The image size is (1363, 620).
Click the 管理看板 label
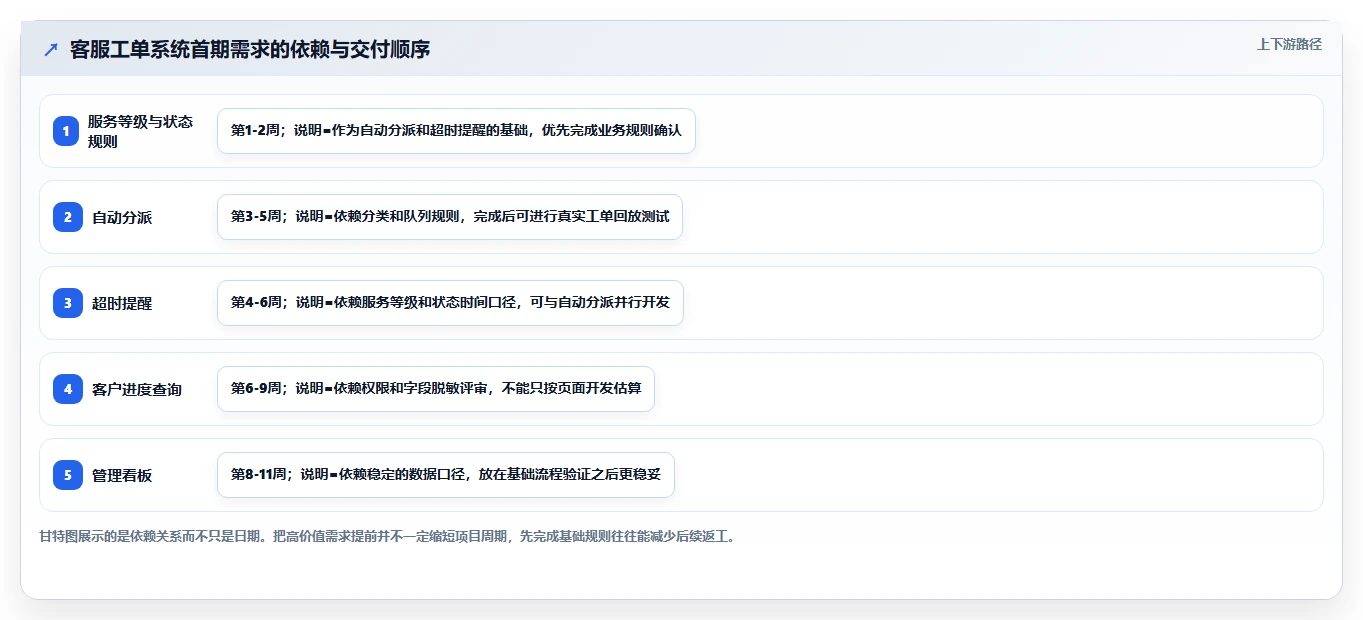(122, 475)
